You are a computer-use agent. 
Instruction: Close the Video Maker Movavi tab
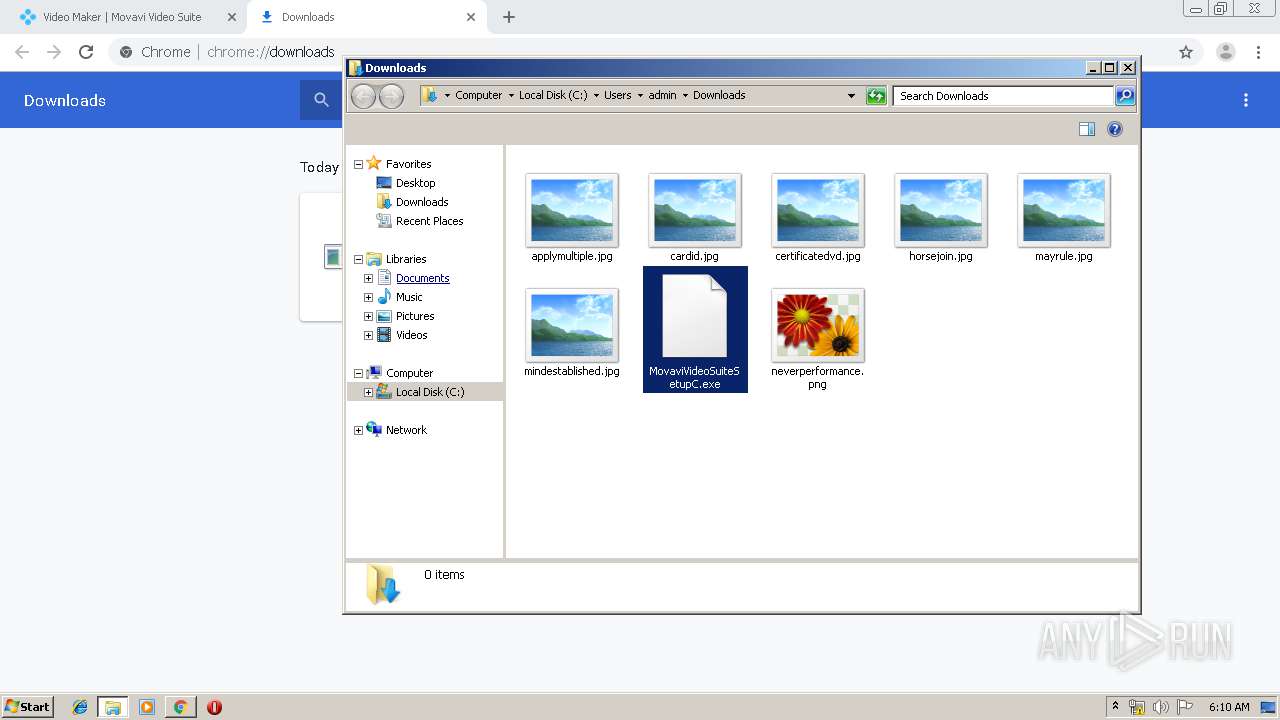[231, 17]
